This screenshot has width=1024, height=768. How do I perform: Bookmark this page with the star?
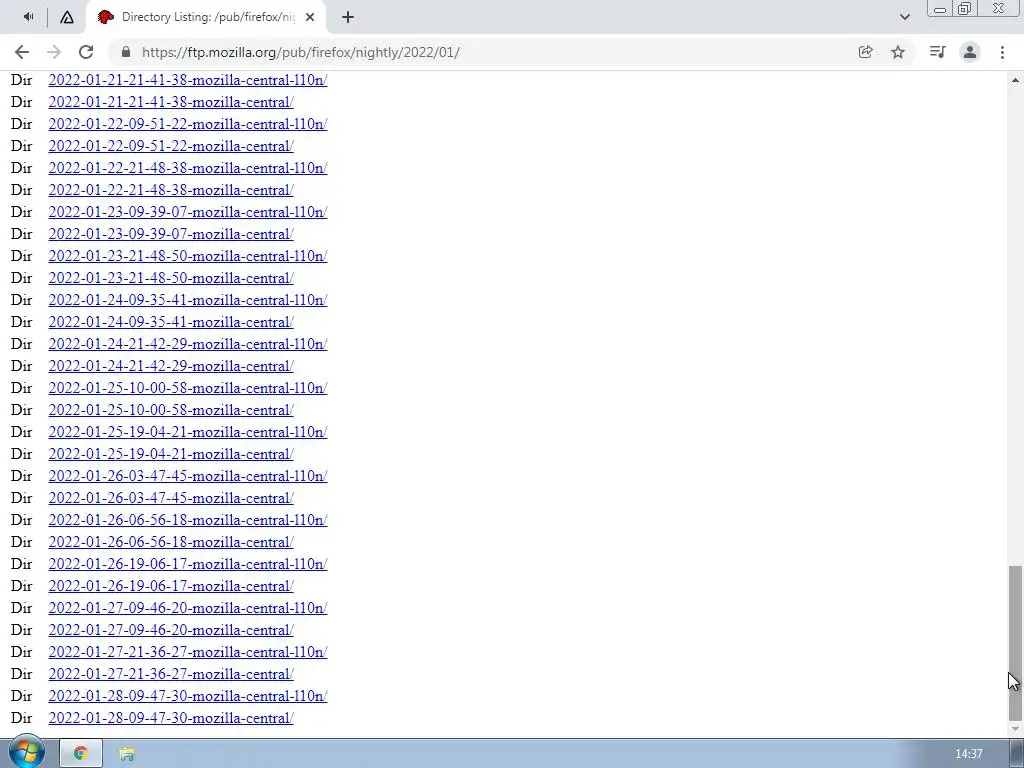(898, 52)
